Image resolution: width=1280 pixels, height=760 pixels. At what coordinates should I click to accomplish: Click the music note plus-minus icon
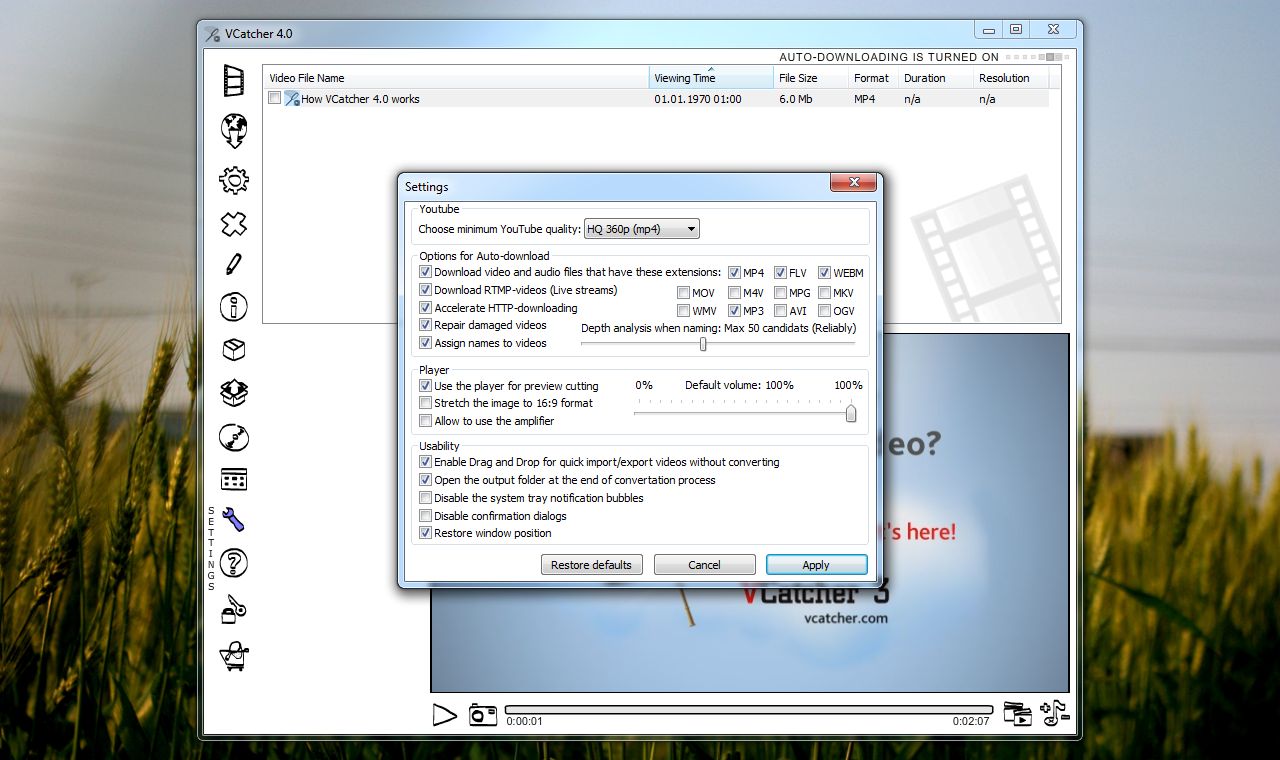[x=1055, y=712]
